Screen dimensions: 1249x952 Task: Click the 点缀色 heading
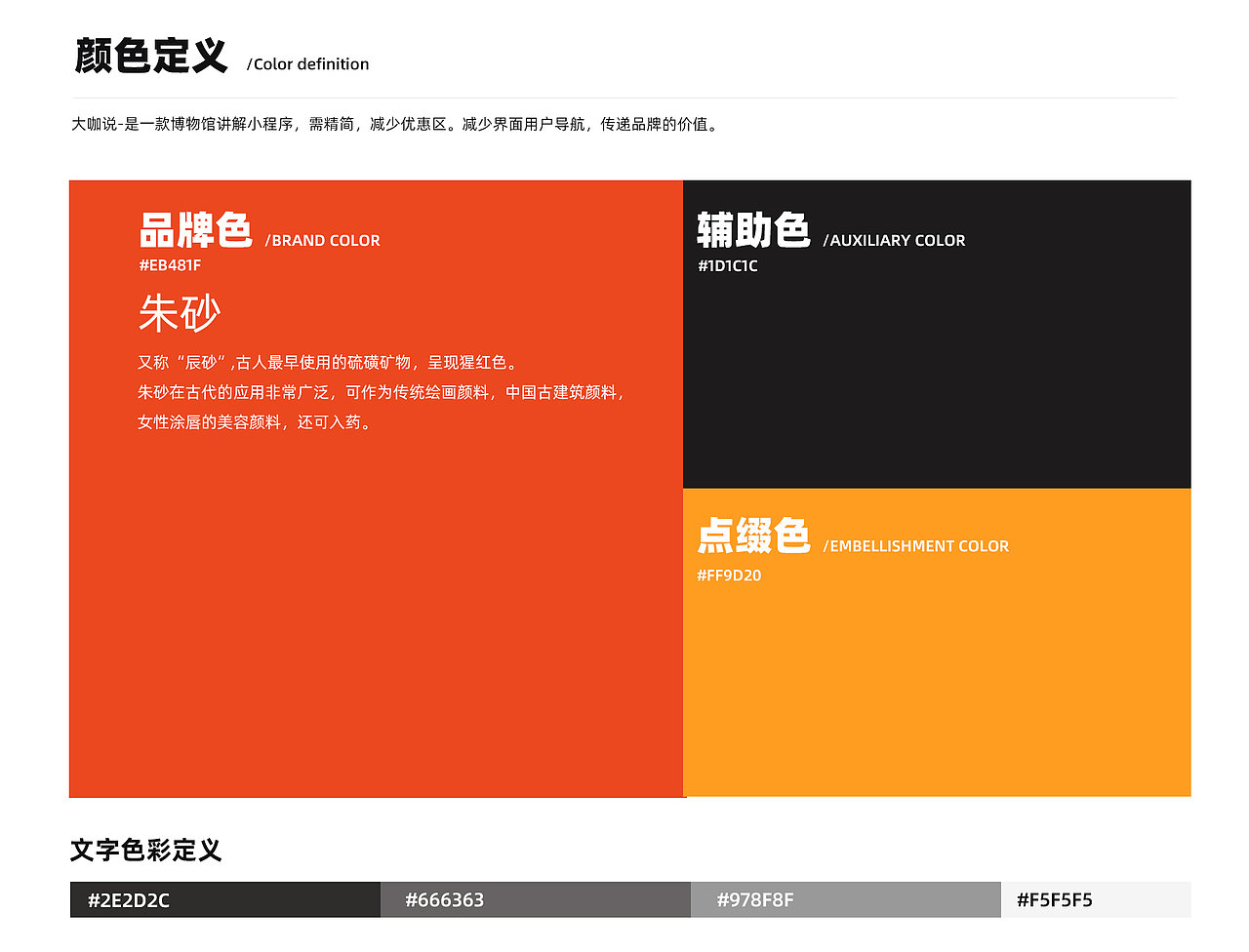[753, 536]
